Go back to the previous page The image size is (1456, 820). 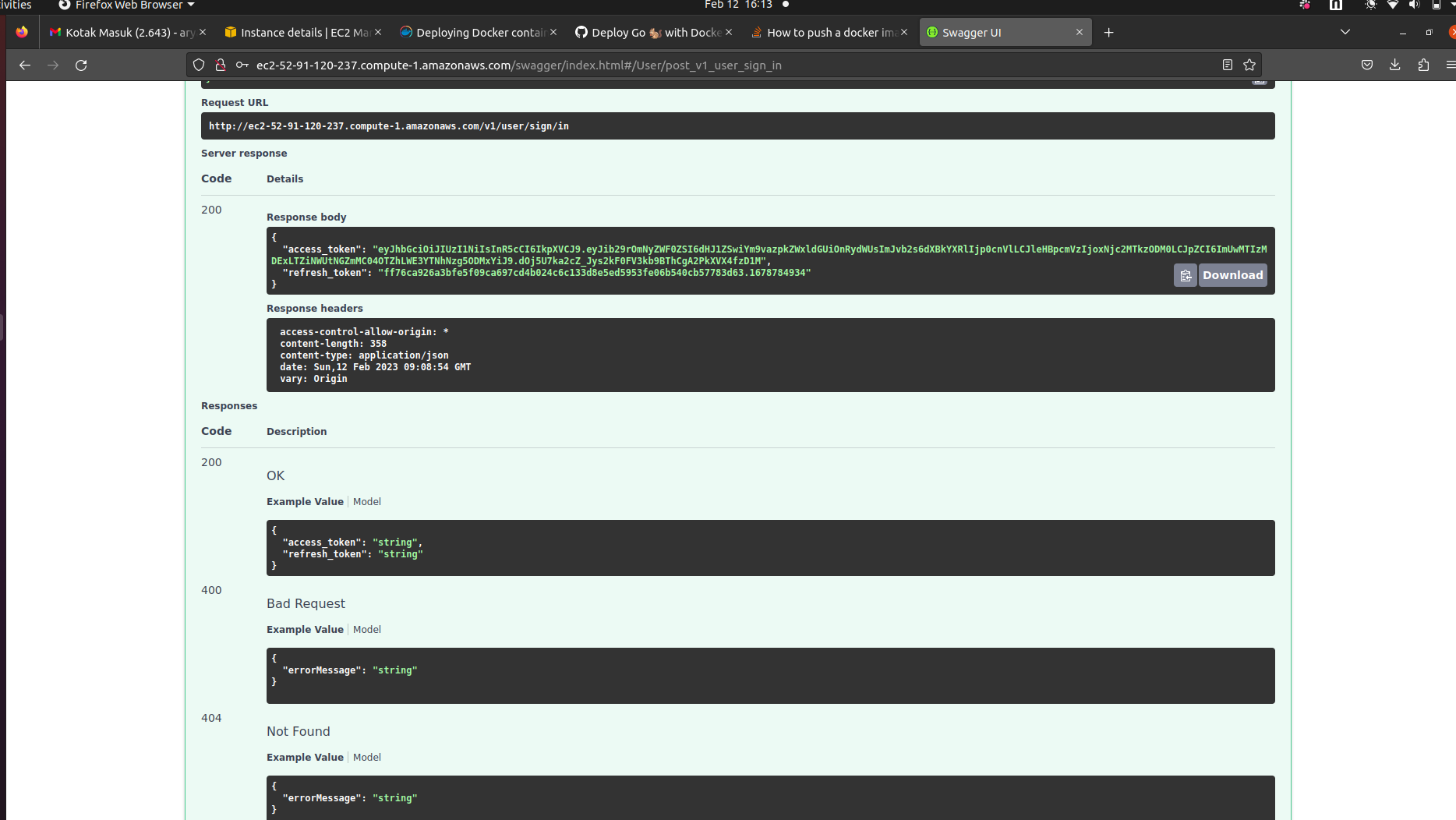coord(25,65)
